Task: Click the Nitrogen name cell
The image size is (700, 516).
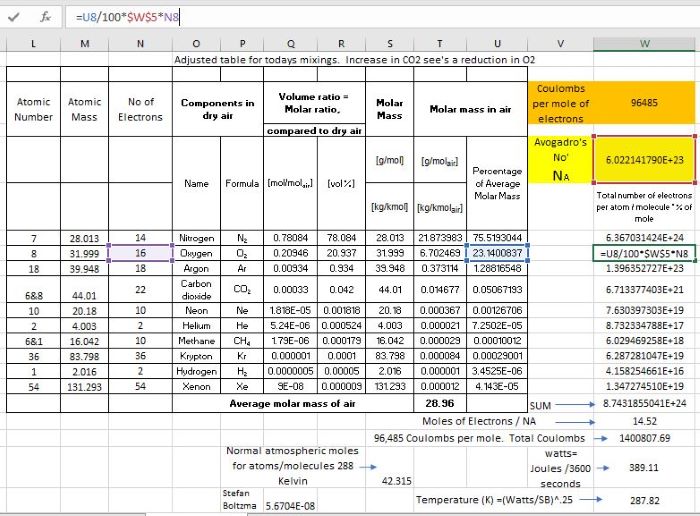Action: point(196,238)
